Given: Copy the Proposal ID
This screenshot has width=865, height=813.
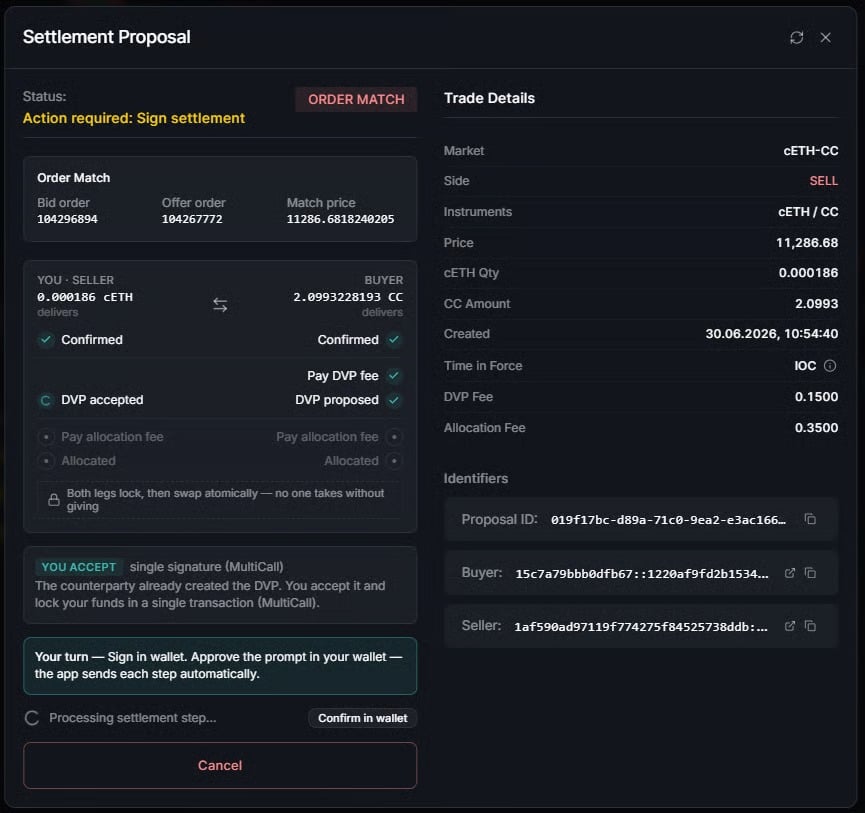Looking at the screenshot, I should pyautogui.click(x=810, y=519).
